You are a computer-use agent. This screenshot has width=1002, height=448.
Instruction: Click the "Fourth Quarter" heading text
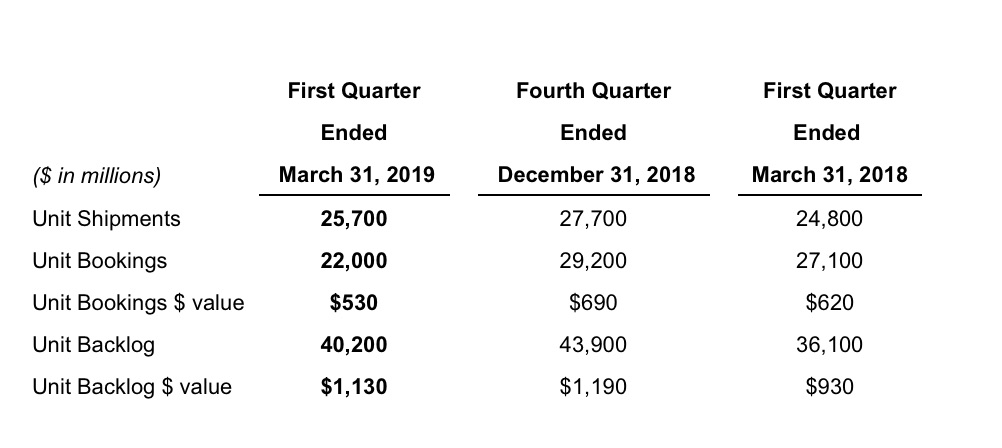pos(594,91)
